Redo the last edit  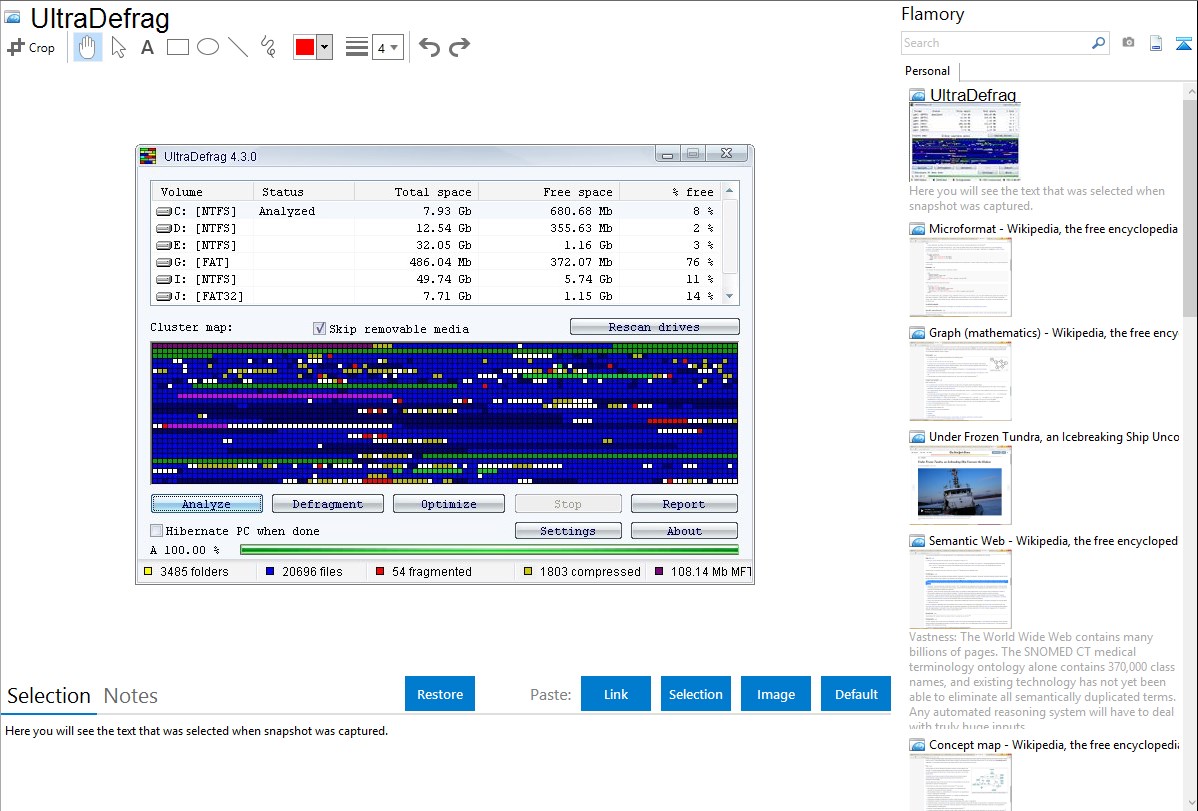coord(459,47)
